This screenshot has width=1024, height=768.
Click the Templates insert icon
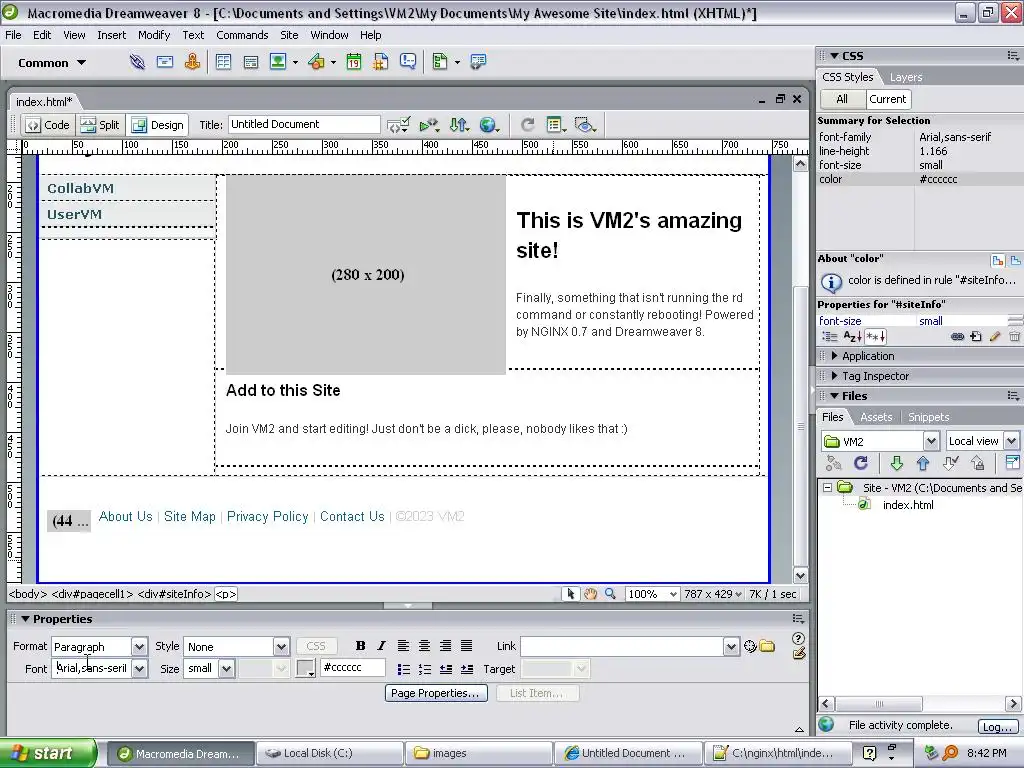(x=440, y=62)
